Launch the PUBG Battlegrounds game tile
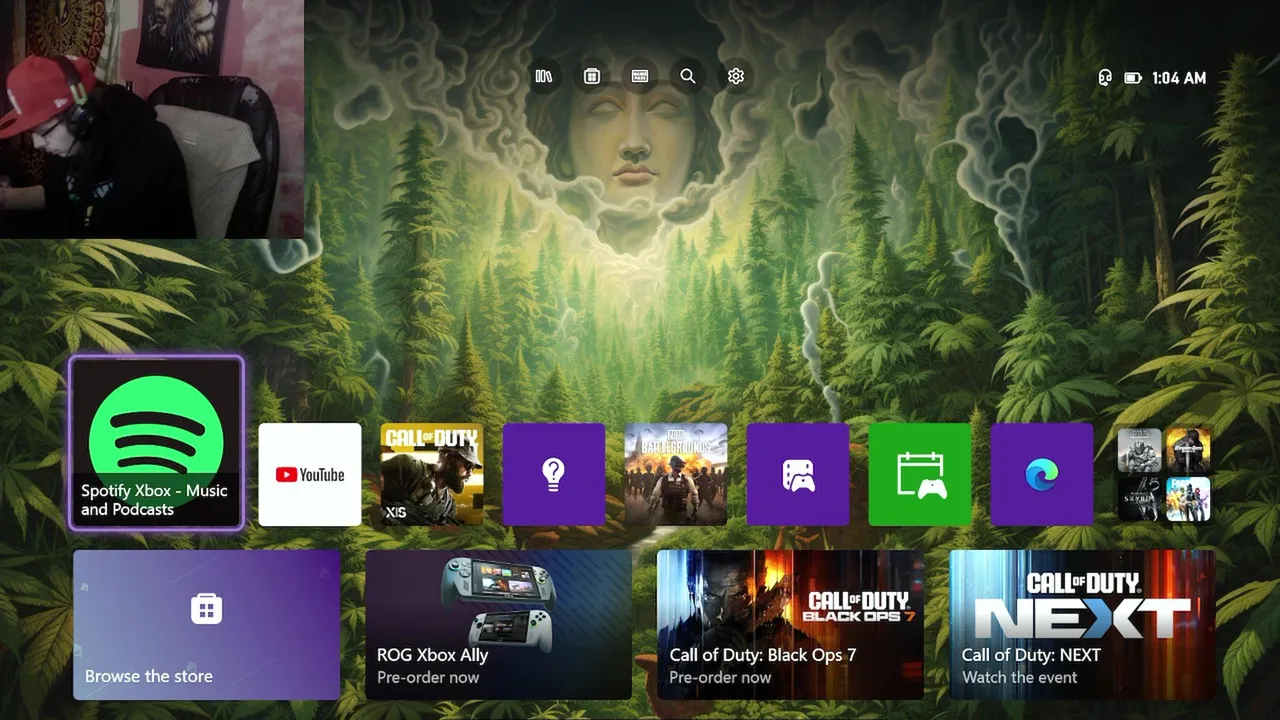 click(x=676, y=474)
